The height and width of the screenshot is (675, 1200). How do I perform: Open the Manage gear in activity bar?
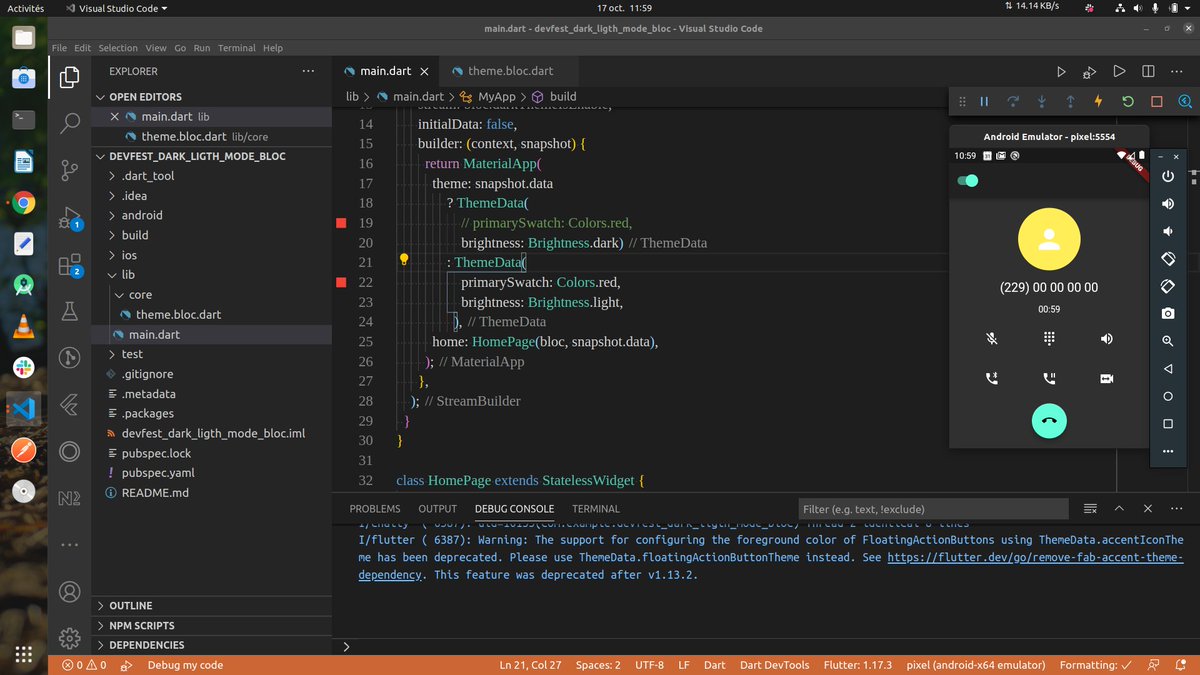[x=70, y=638]
